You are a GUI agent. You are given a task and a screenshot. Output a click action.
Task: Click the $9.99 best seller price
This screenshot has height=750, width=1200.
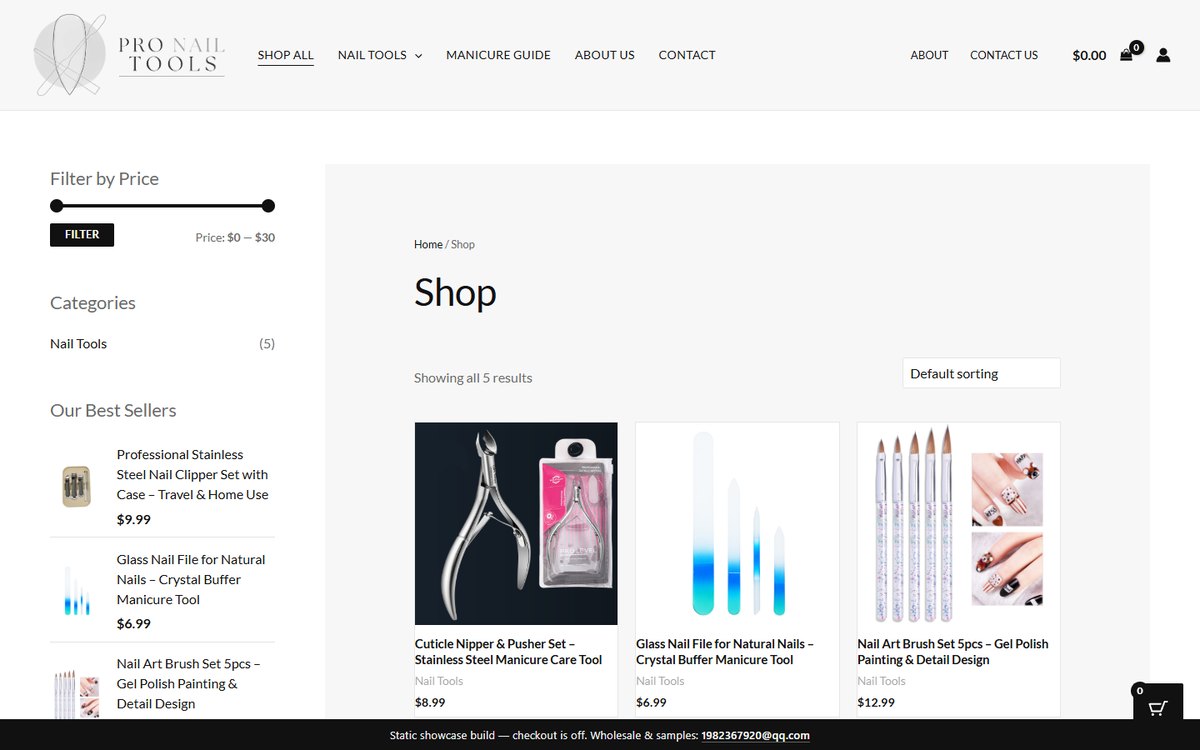[134, 519]
